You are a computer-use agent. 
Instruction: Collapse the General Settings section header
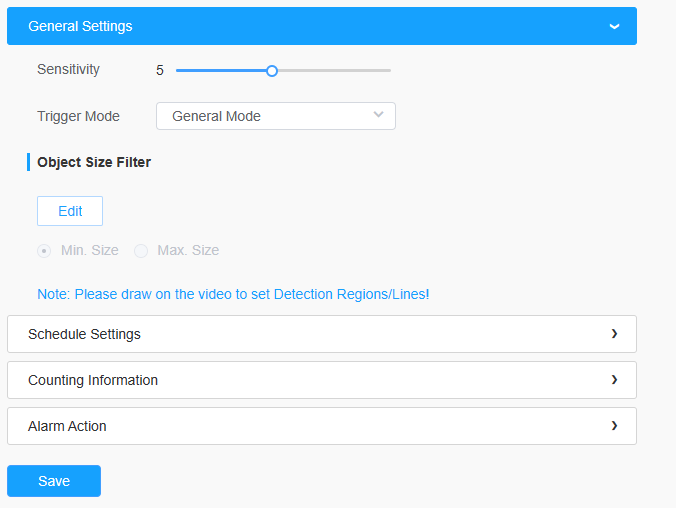[322, 26]
